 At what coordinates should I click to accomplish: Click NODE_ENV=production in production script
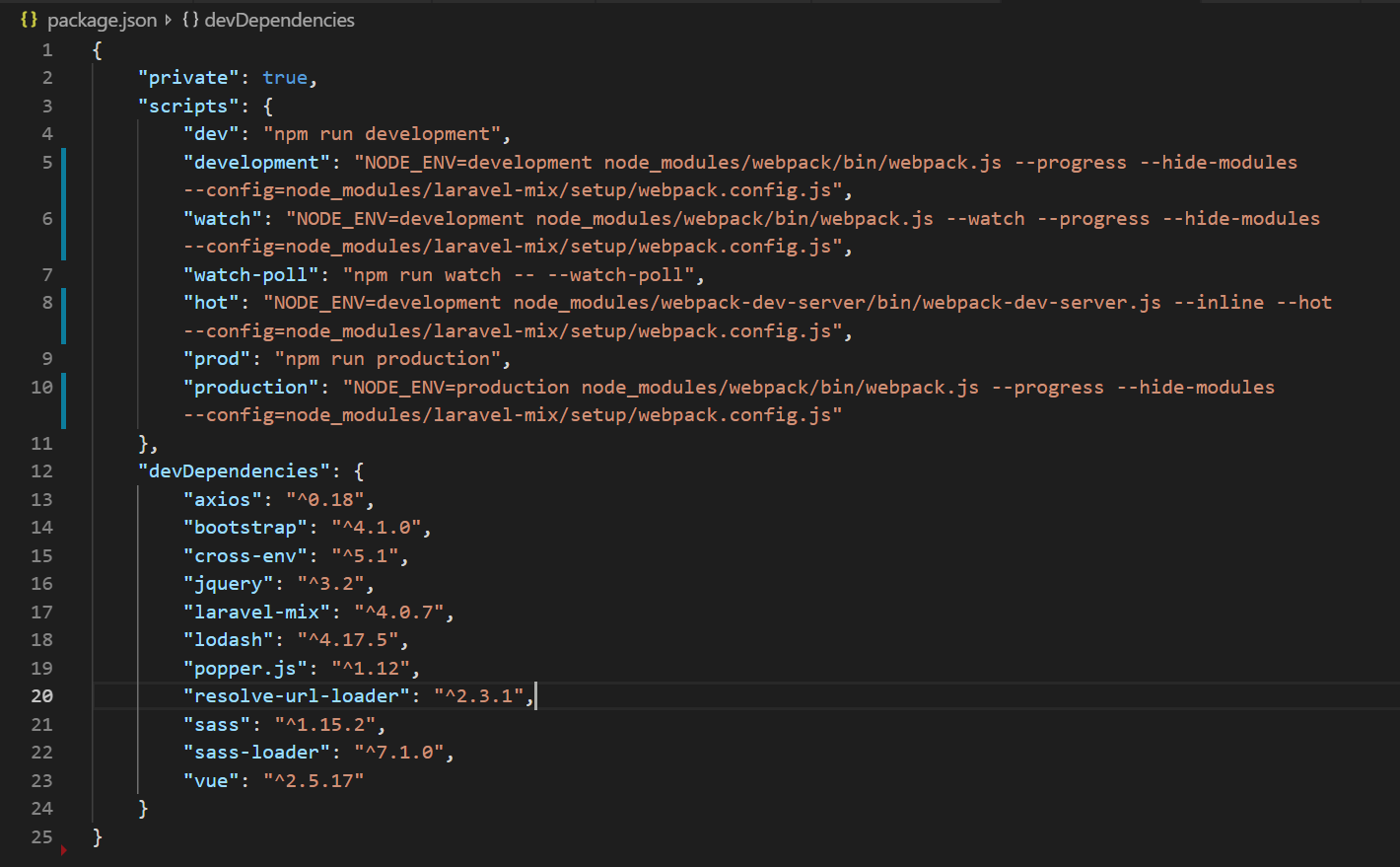[x=461, y=387]
